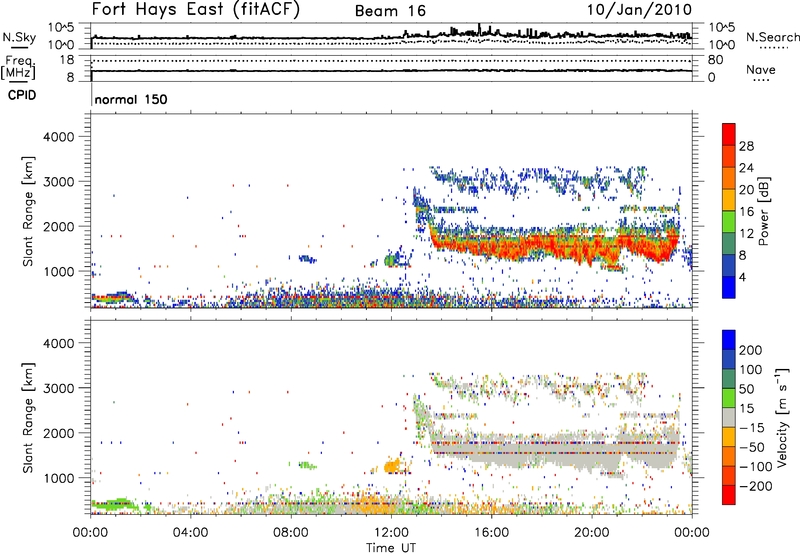This screenshot has width=800, height=554.
Task: Click the "1000" tick on the Velocity panel axis
Action: (58, 478)
